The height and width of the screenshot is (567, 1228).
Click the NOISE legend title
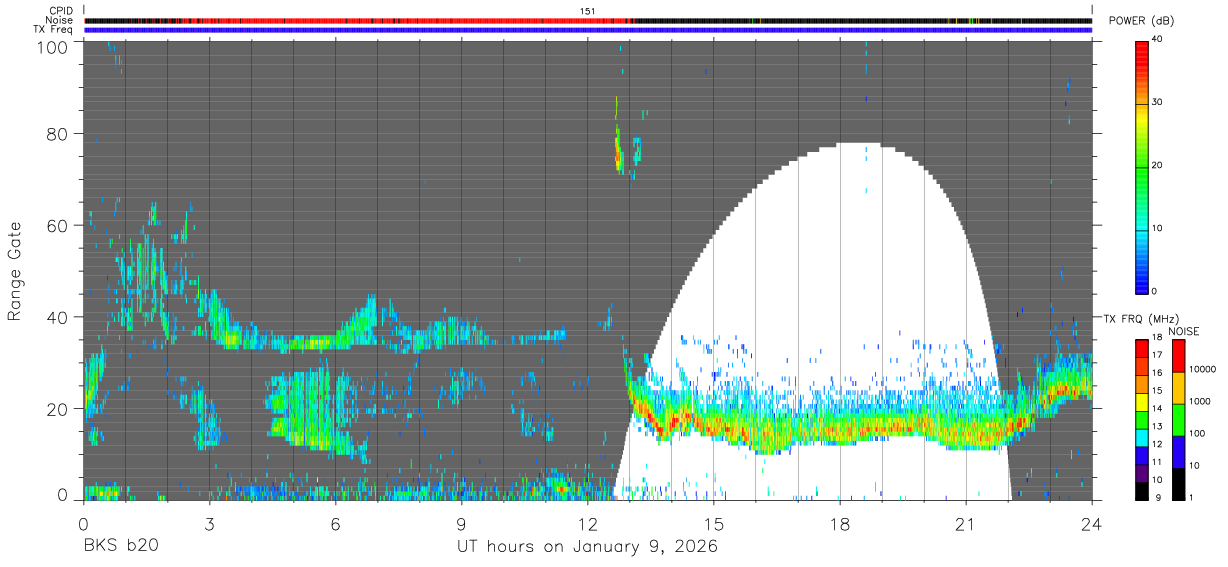click(1183, 331)
